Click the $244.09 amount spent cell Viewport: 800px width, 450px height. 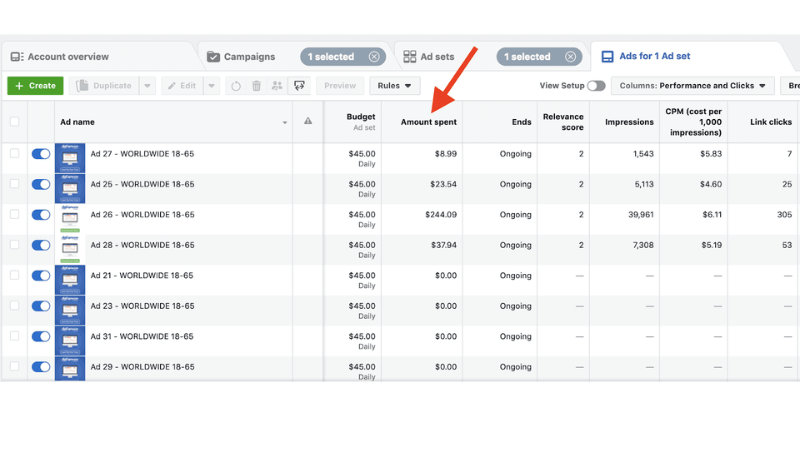point(441,215)
